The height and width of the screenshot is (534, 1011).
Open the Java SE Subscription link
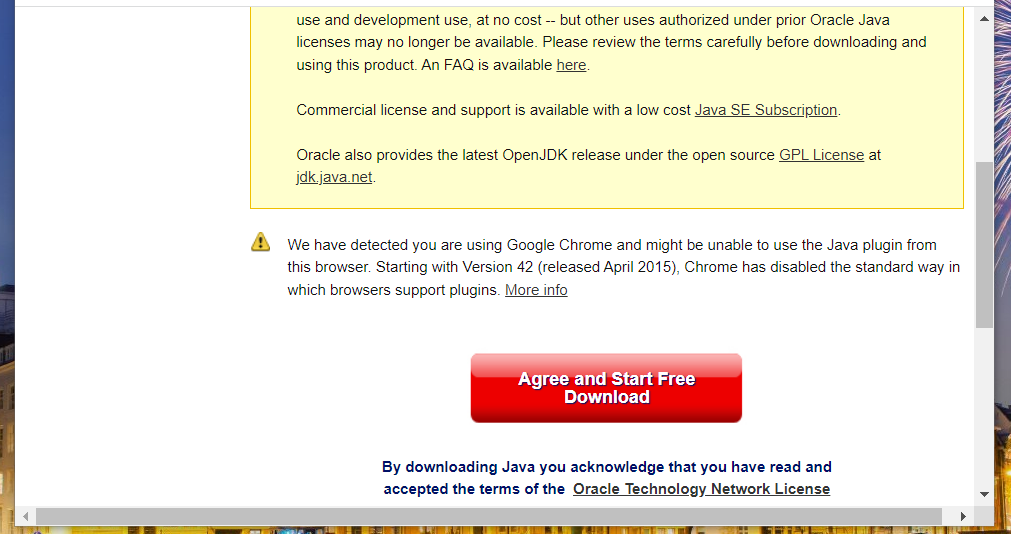pyautogui.click(x=766, y=110)
